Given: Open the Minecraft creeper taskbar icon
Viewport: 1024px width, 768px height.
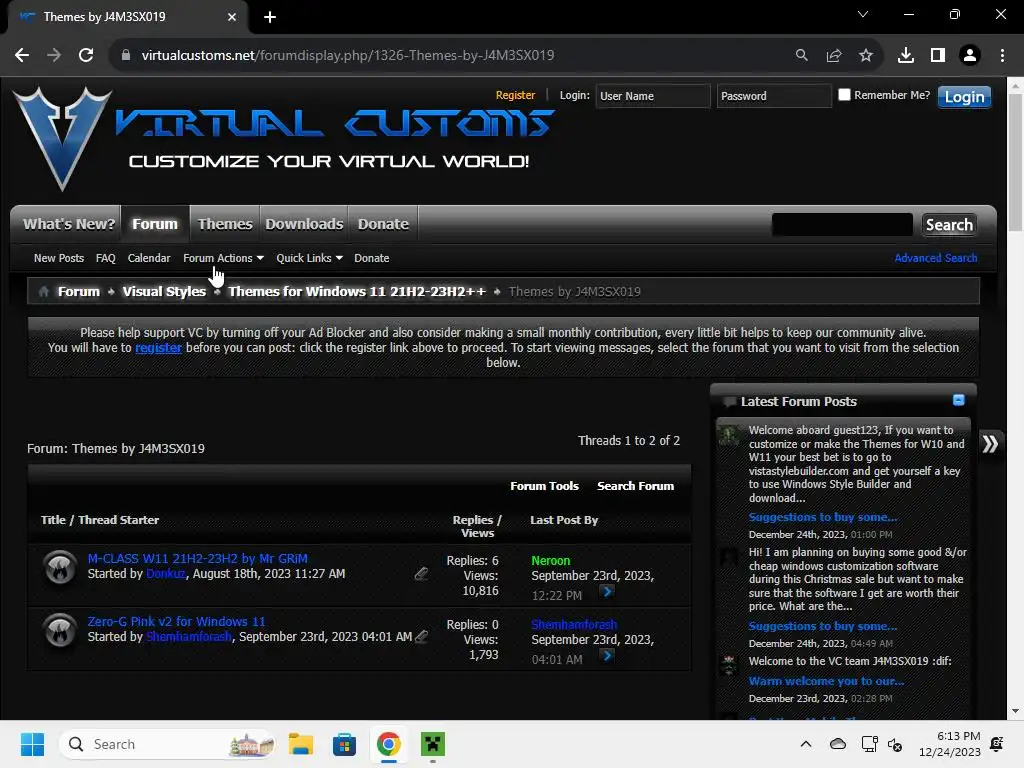Looking at the screenshot, I should pos(432,744).
